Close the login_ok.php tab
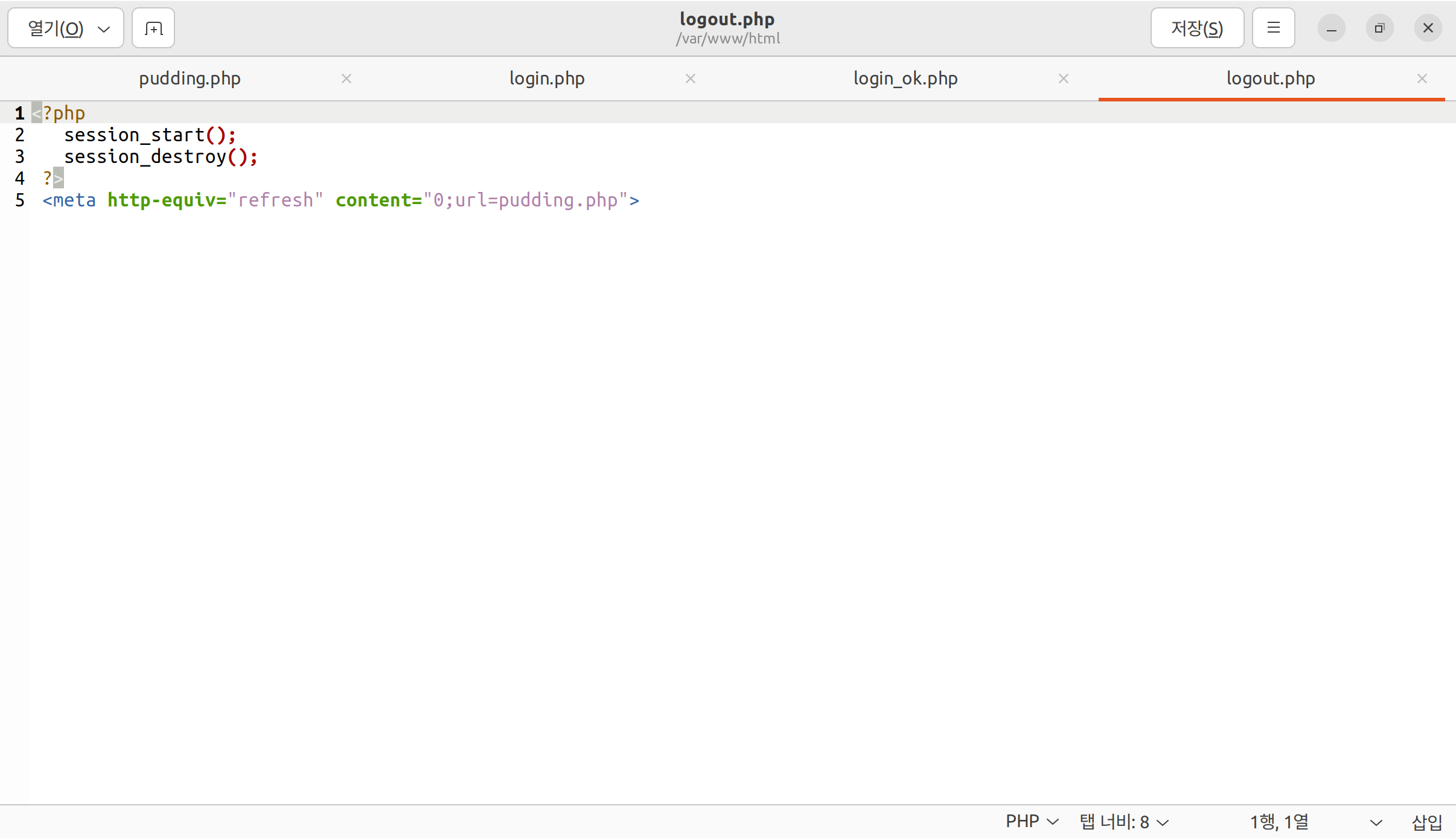 1064,78
